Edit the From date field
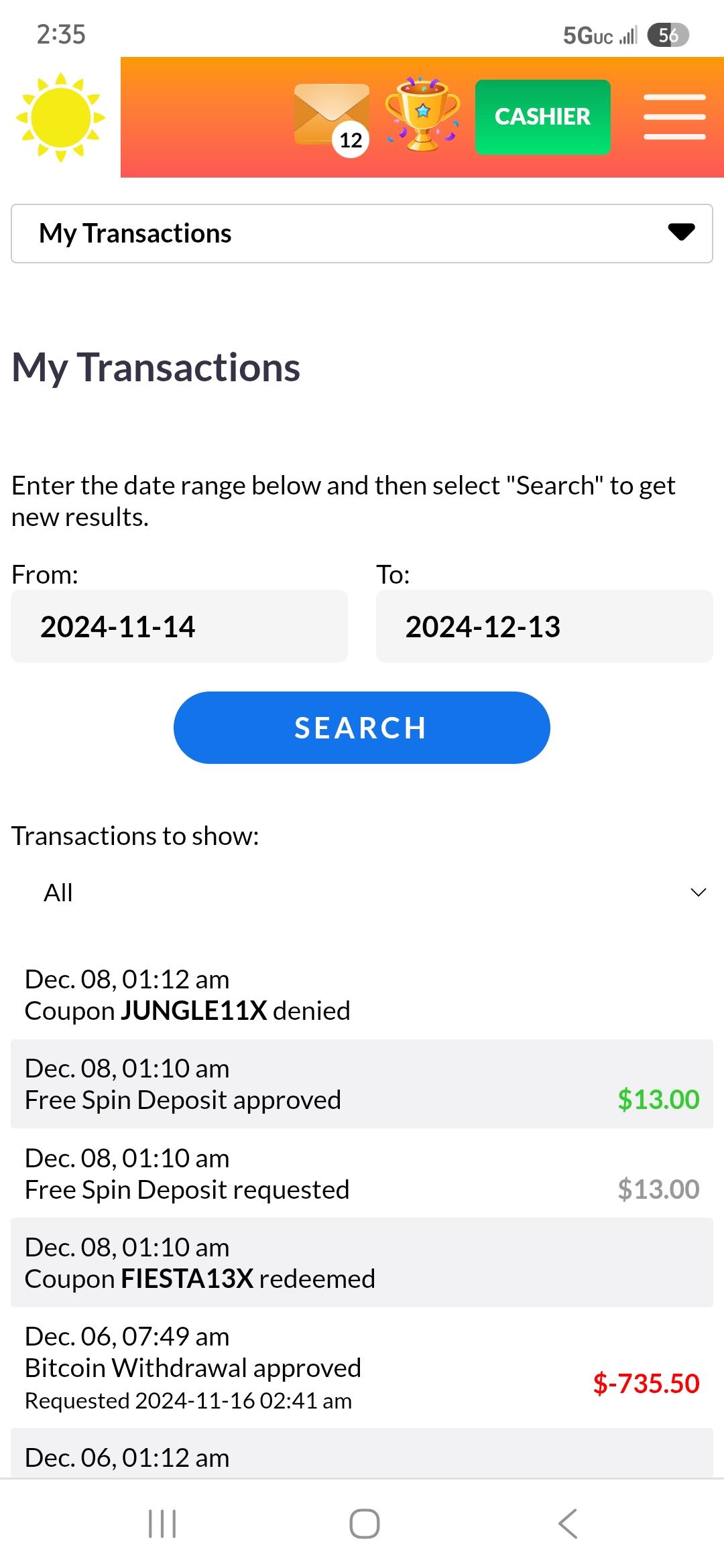The height and width of the screenshot is (1568, 724). coord(179,627)
